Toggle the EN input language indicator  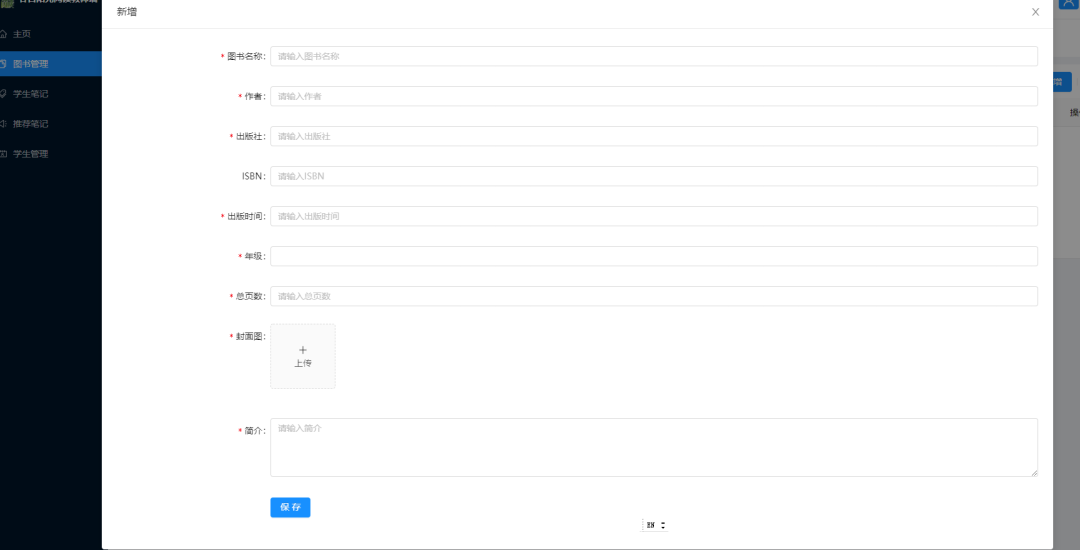655,525
